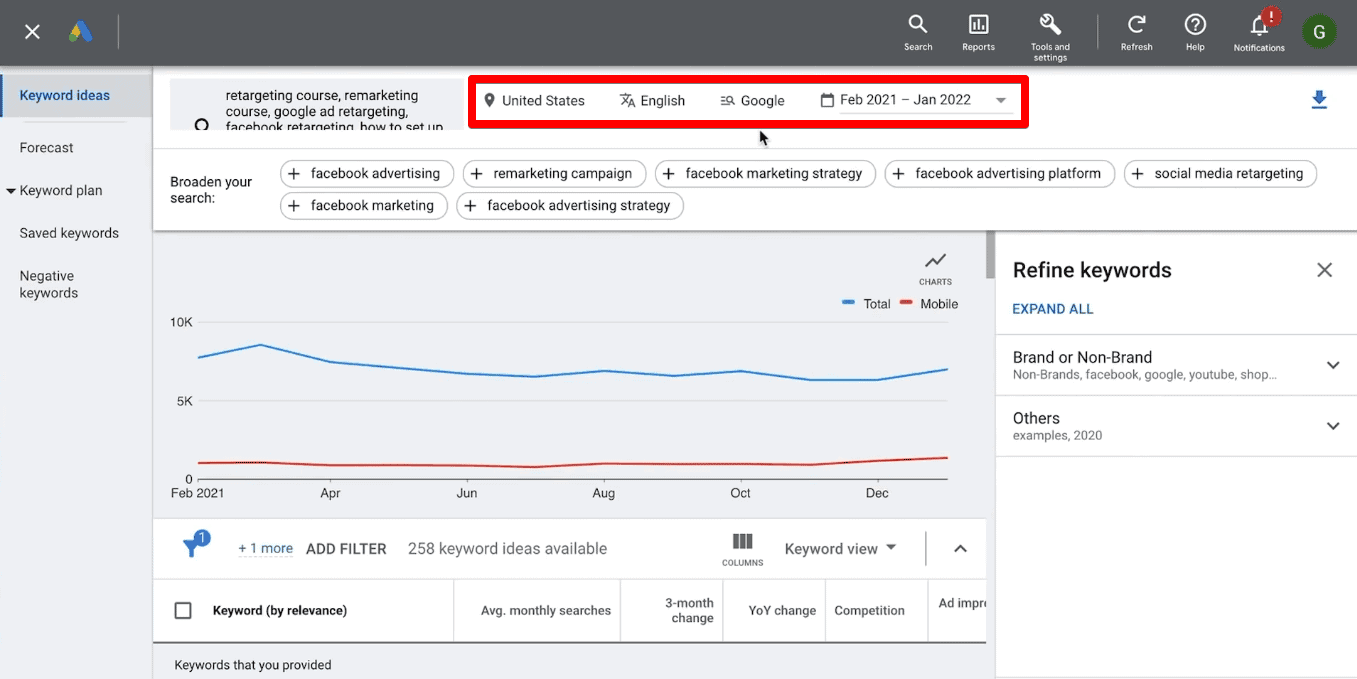The width and height of the screenshot is (1357, 679).
Task: Click ADD FILTER above the keyword table
Action: (346, 548)
